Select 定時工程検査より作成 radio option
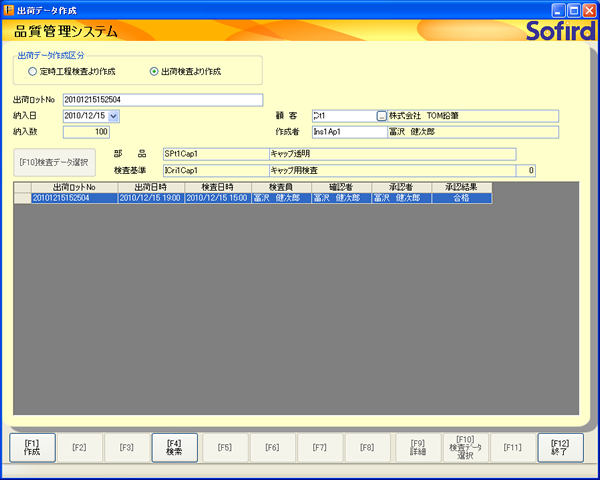The image size is (600, 480). pos(33,72)
